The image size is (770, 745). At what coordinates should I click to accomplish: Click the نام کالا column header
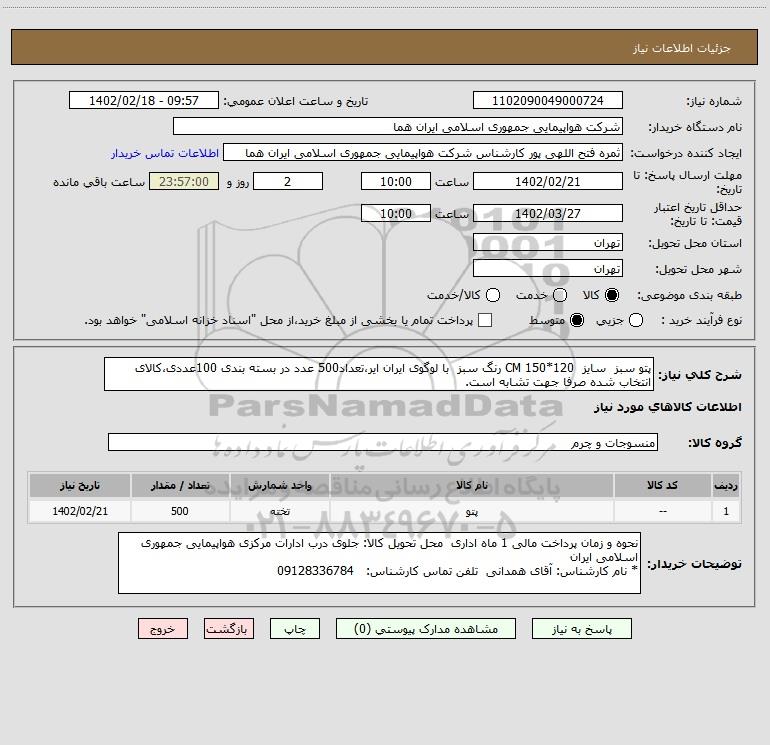(x=471, y=485)
